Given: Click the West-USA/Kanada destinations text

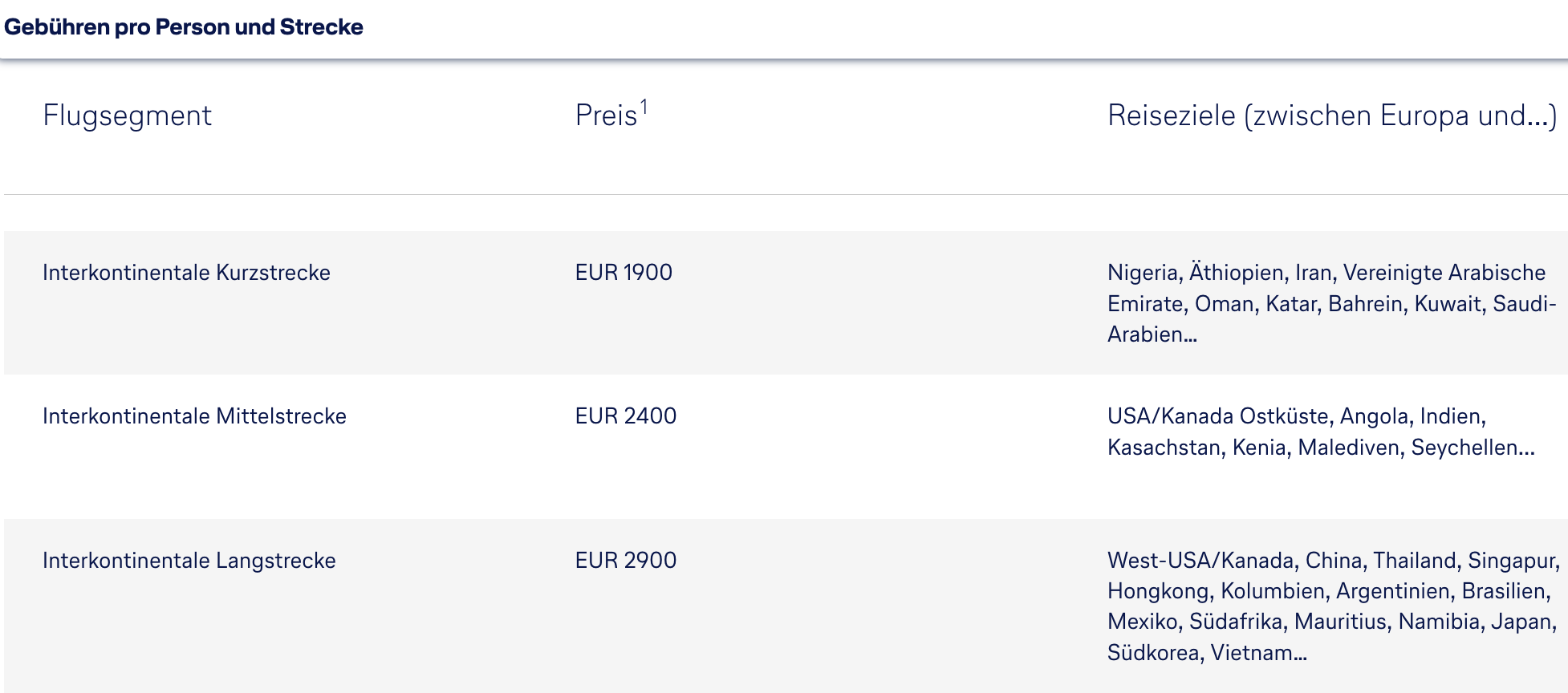Looking at the screenshot, I should tap(1332, 561).
